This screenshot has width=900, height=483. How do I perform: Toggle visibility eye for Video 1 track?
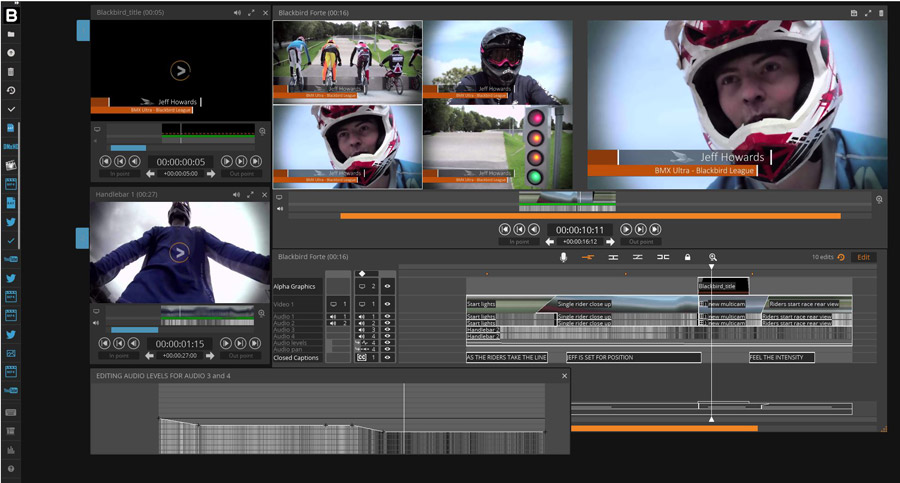pos(387,304)
